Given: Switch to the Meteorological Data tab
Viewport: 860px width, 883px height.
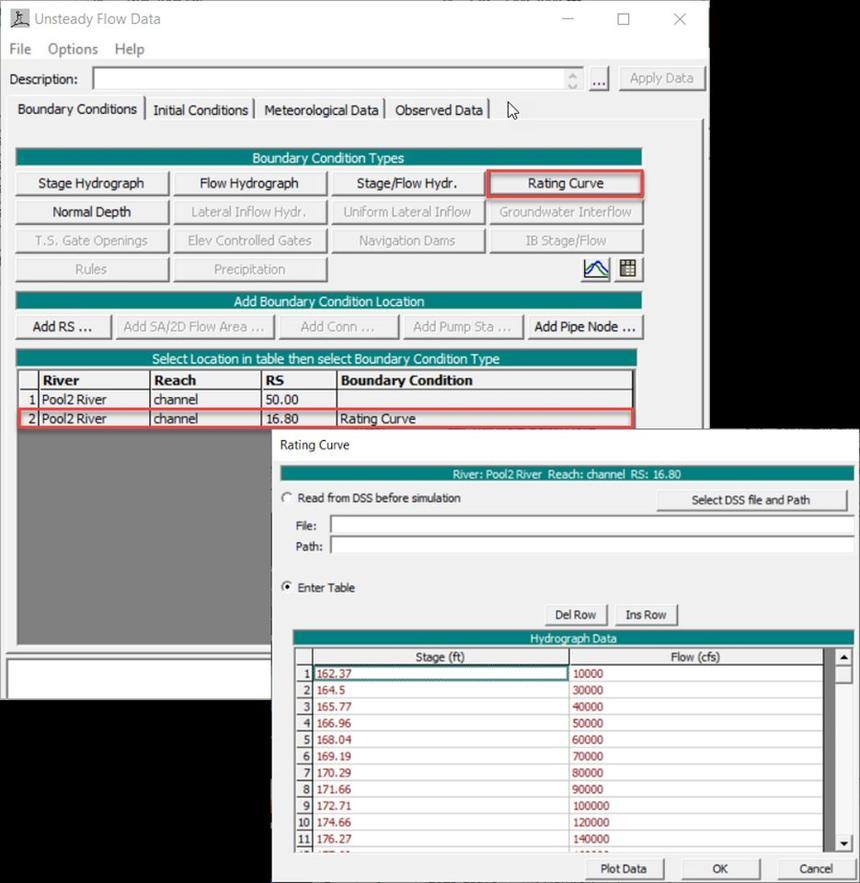Looking at the screenshot, I should (x=321, y=110).
